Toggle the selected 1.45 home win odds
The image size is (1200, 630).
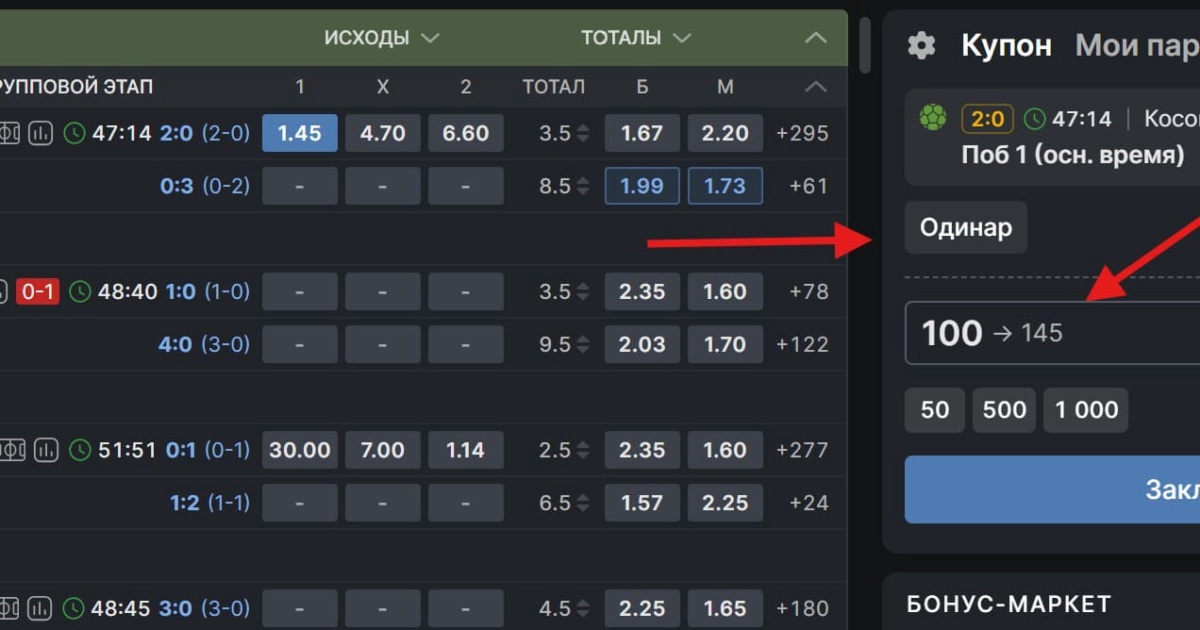coord(299,133)
